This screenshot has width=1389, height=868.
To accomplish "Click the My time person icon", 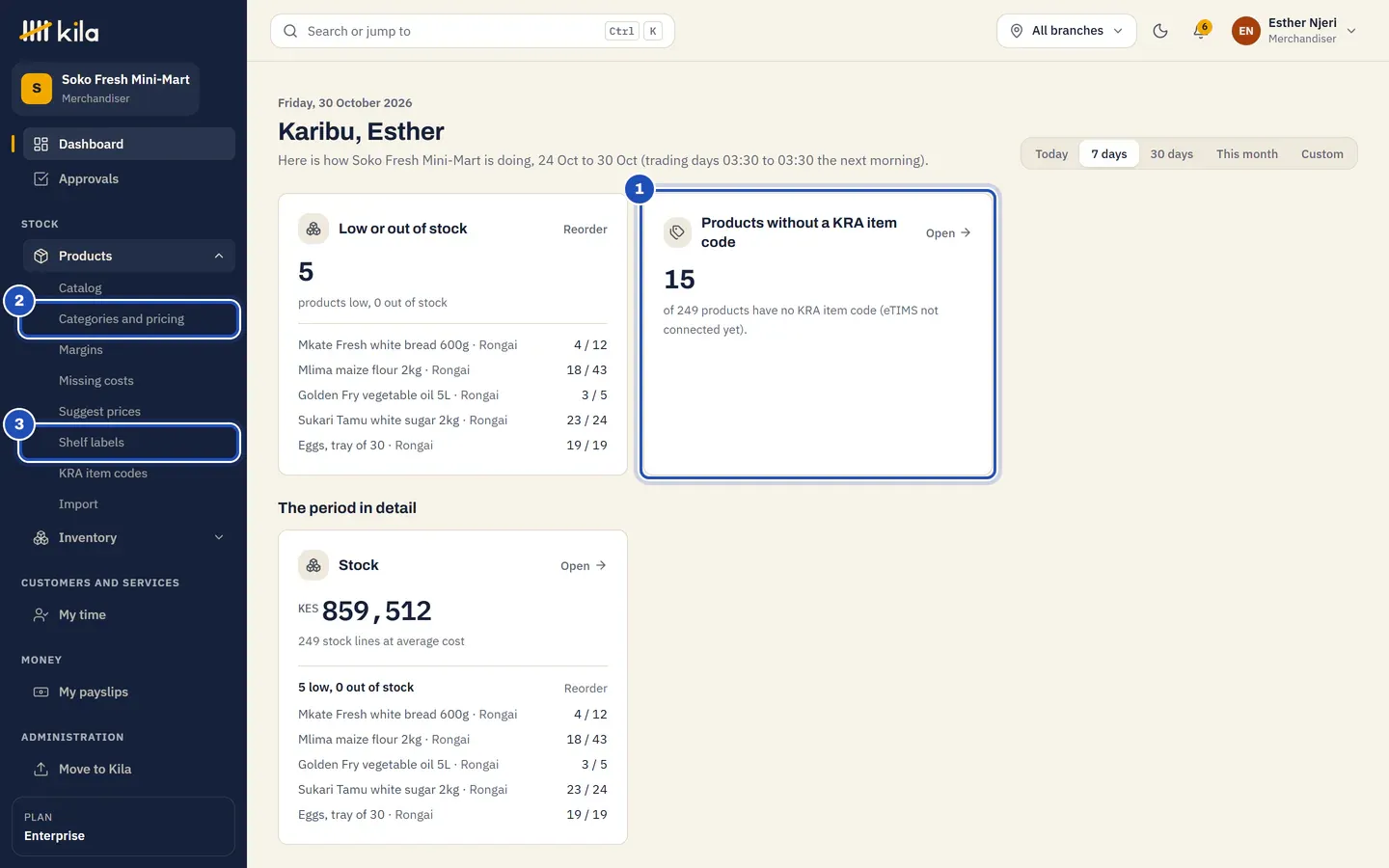I will [x=41, y=614].
